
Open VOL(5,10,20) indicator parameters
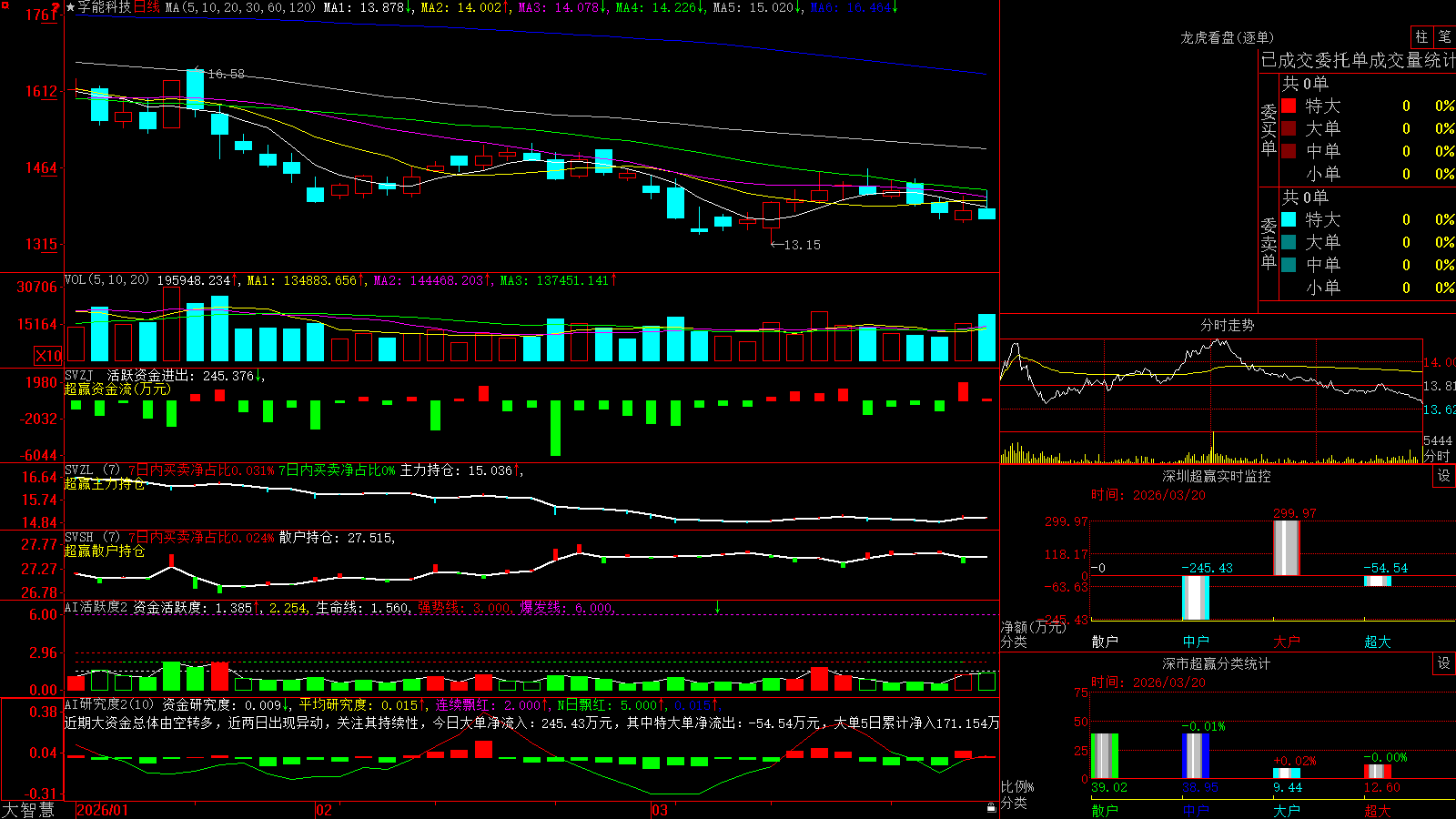106,280
